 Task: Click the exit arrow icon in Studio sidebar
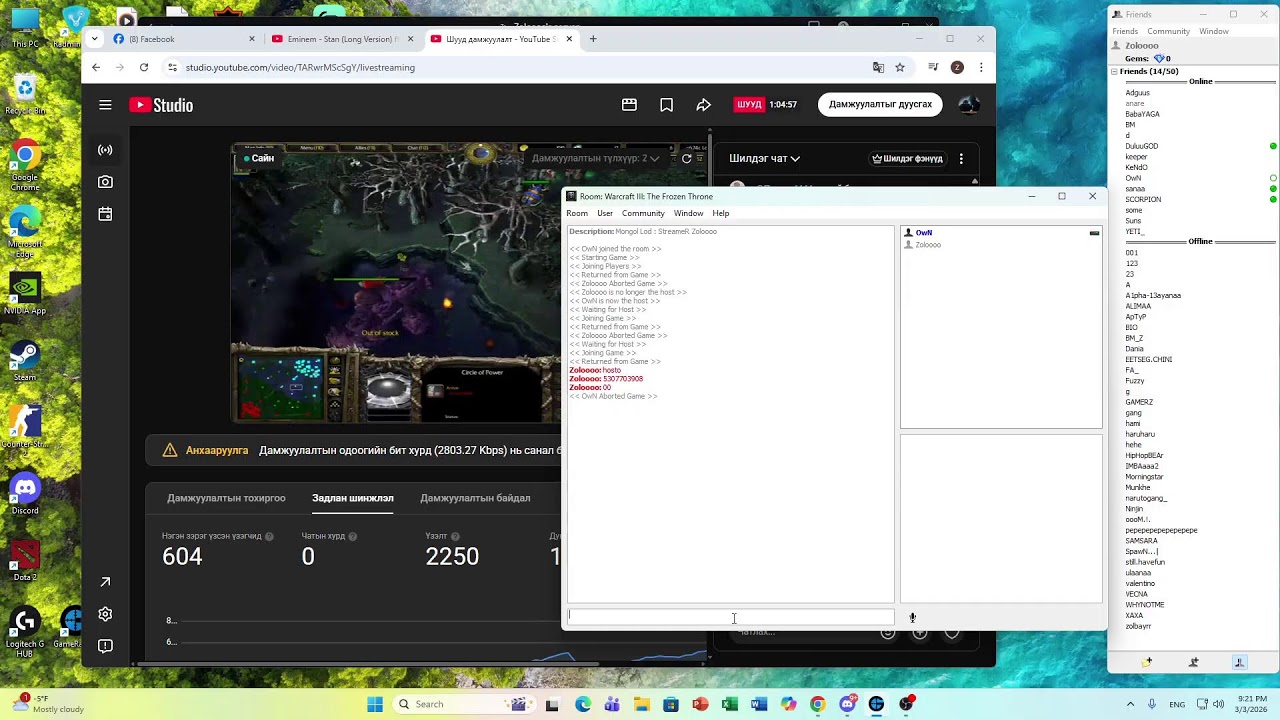pos(105,582)
